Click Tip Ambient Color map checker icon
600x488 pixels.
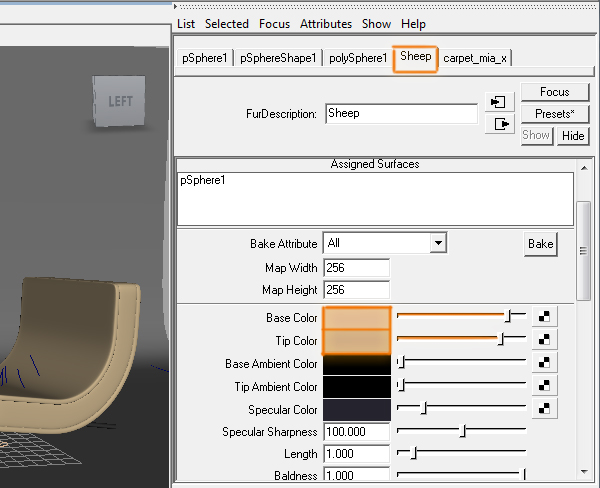click(544, 385)
